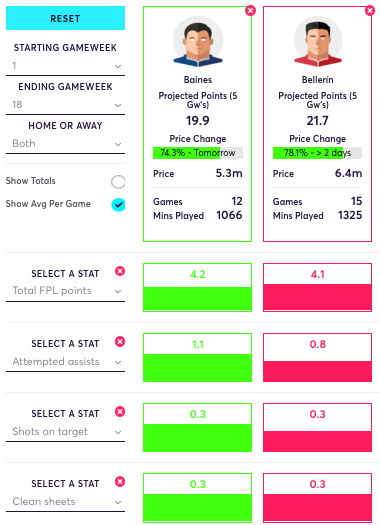
Task: Enable the Show Totals option
Action: tap(118, 182)
